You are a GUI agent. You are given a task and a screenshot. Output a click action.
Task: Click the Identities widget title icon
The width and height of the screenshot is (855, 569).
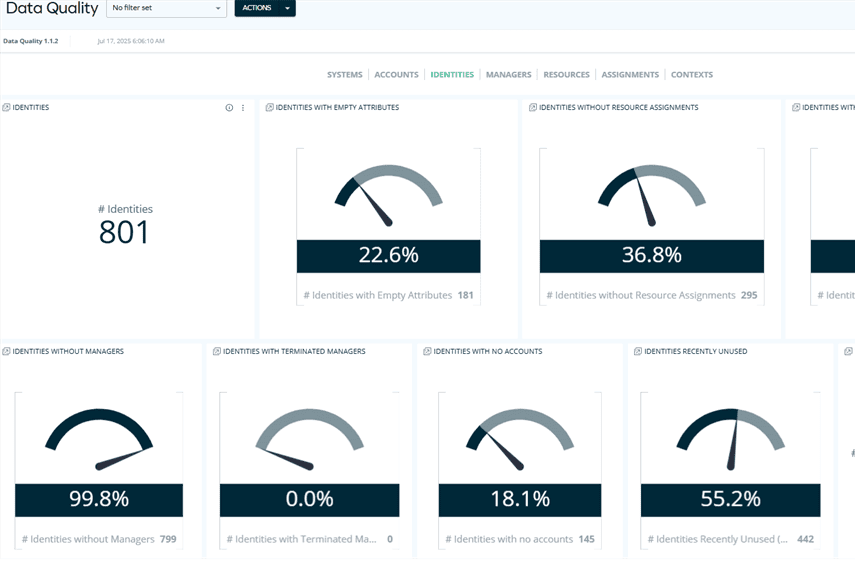tap(6, 107)
